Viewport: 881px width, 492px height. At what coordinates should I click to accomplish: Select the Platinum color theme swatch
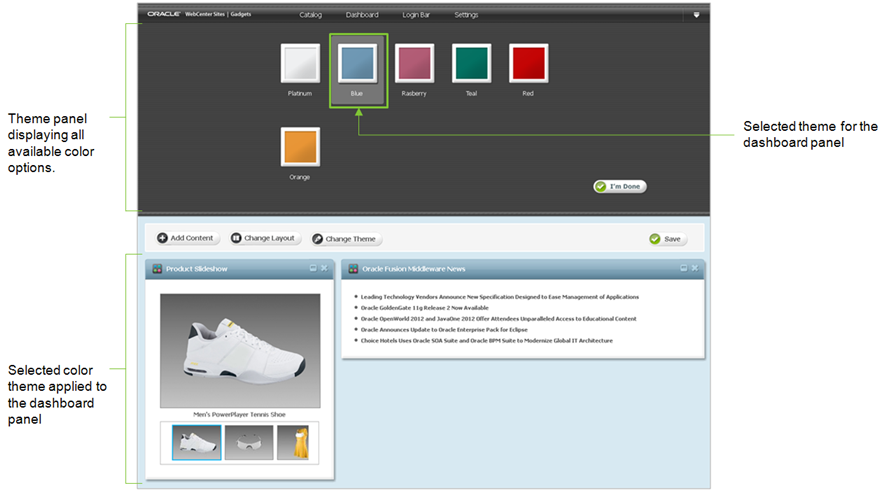(x=300, y=63)
